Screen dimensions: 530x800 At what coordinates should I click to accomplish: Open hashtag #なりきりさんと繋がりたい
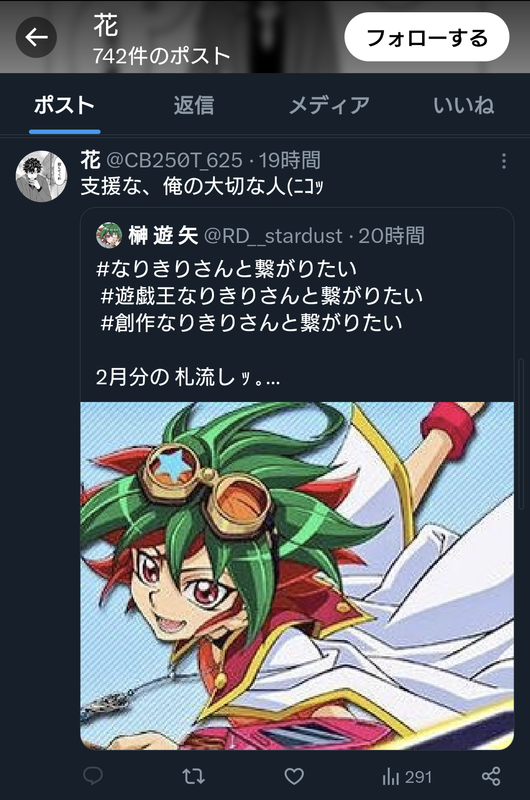[226, 268]
